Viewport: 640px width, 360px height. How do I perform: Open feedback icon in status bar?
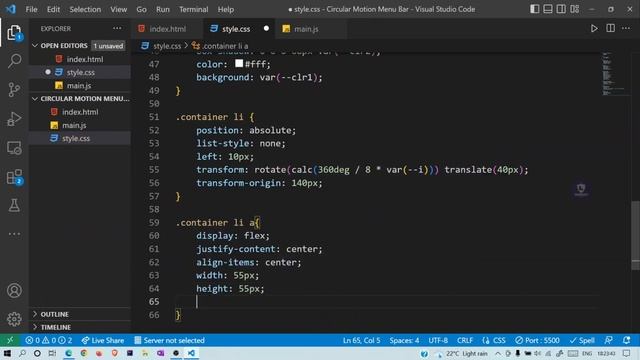pos(608,340)
